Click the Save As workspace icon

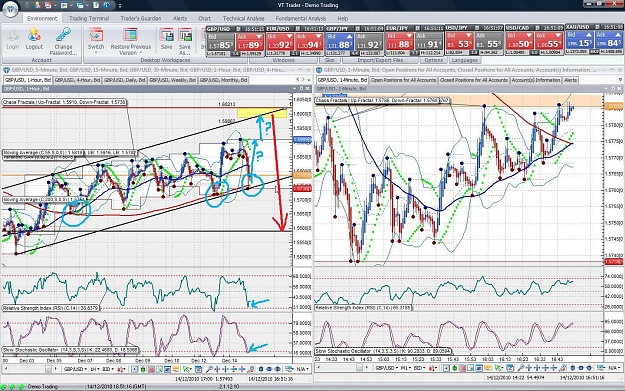point(185,35)
